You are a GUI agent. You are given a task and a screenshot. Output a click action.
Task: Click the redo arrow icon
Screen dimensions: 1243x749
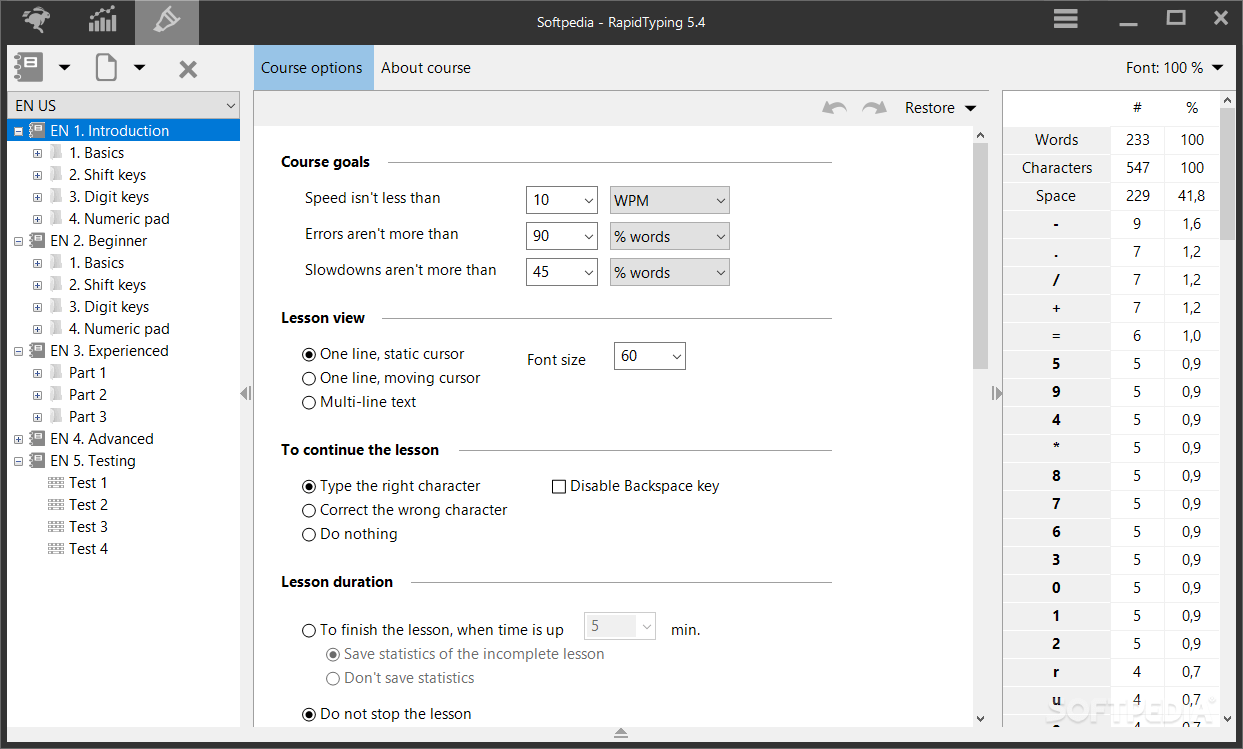[874, 108]
